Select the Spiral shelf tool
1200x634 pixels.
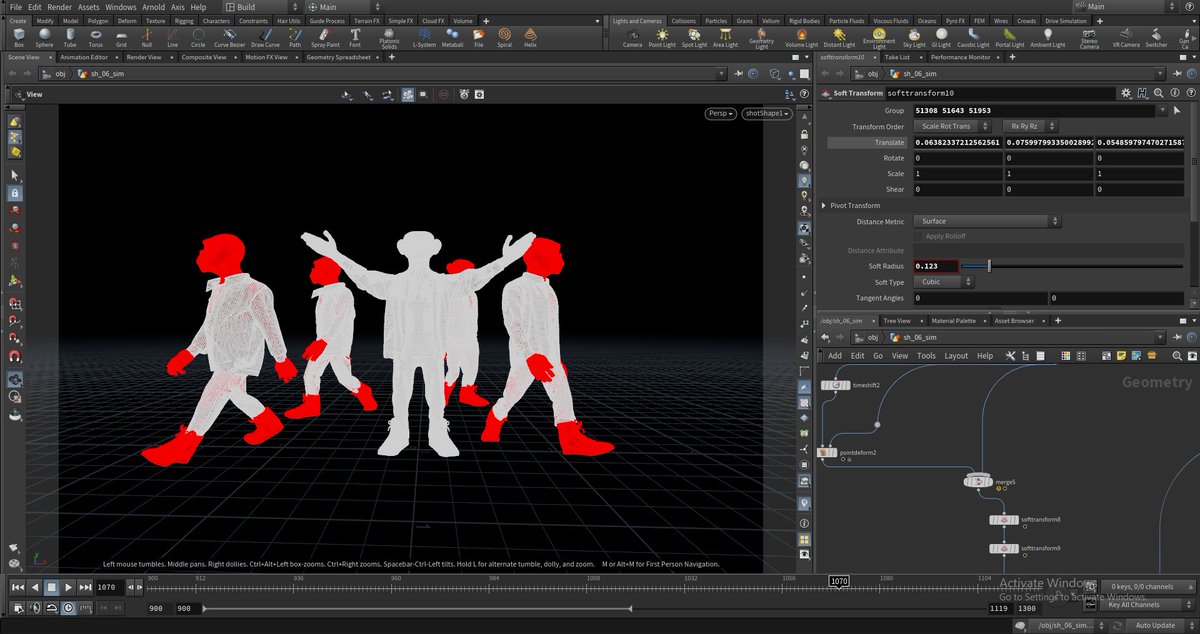coord(504,38)
